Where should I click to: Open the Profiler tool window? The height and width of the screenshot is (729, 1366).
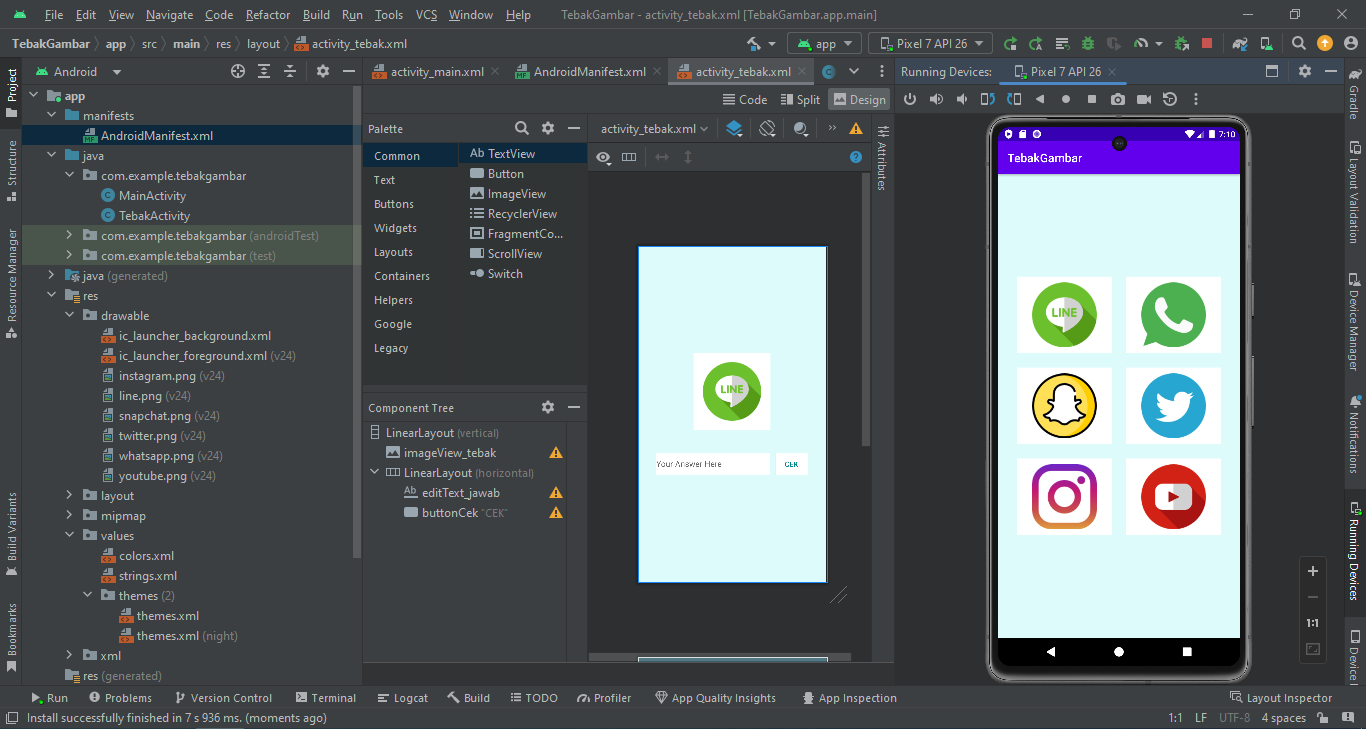[x=603, y=698]
